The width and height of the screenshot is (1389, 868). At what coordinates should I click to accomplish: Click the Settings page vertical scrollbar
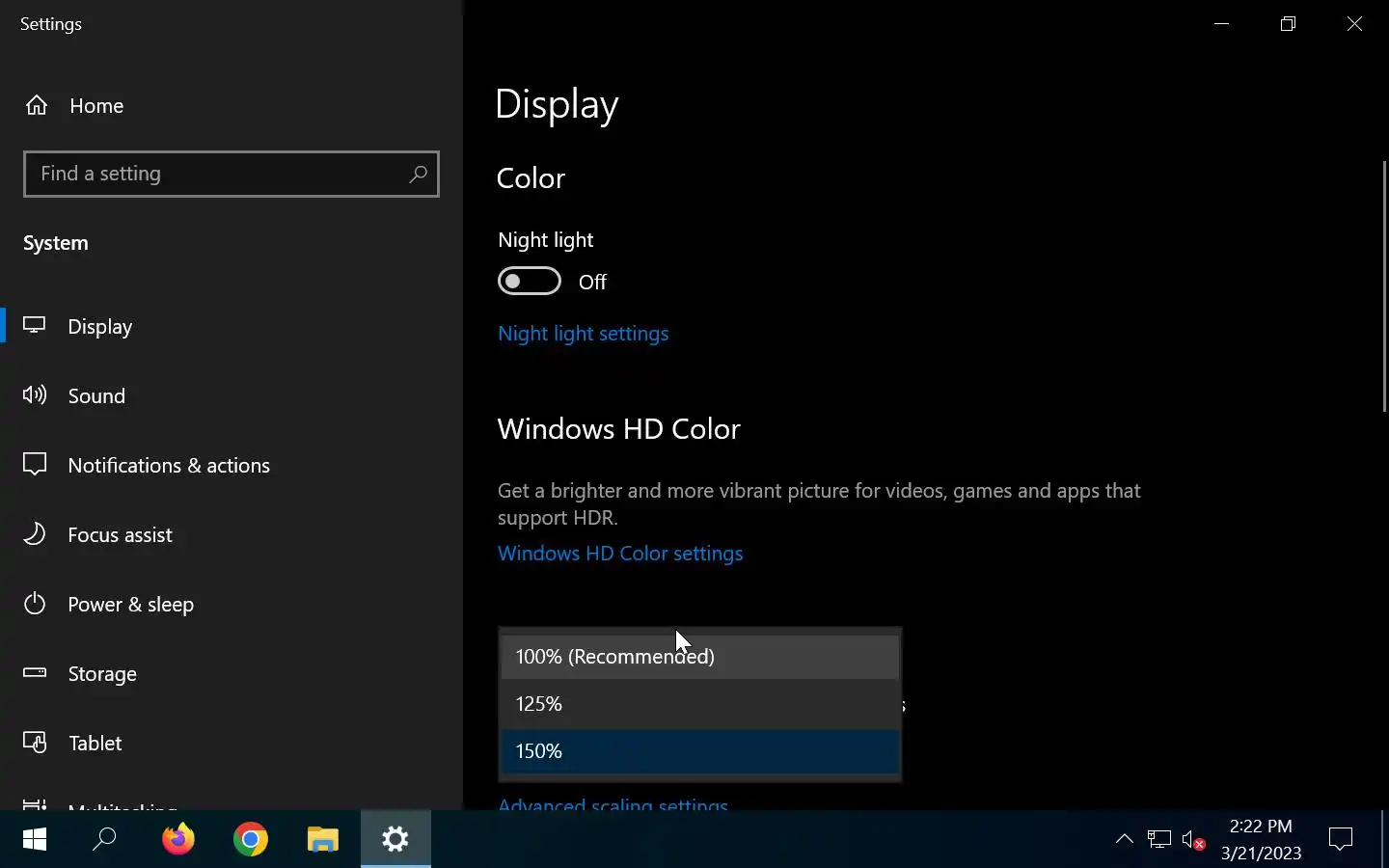tap(1384, 286)
